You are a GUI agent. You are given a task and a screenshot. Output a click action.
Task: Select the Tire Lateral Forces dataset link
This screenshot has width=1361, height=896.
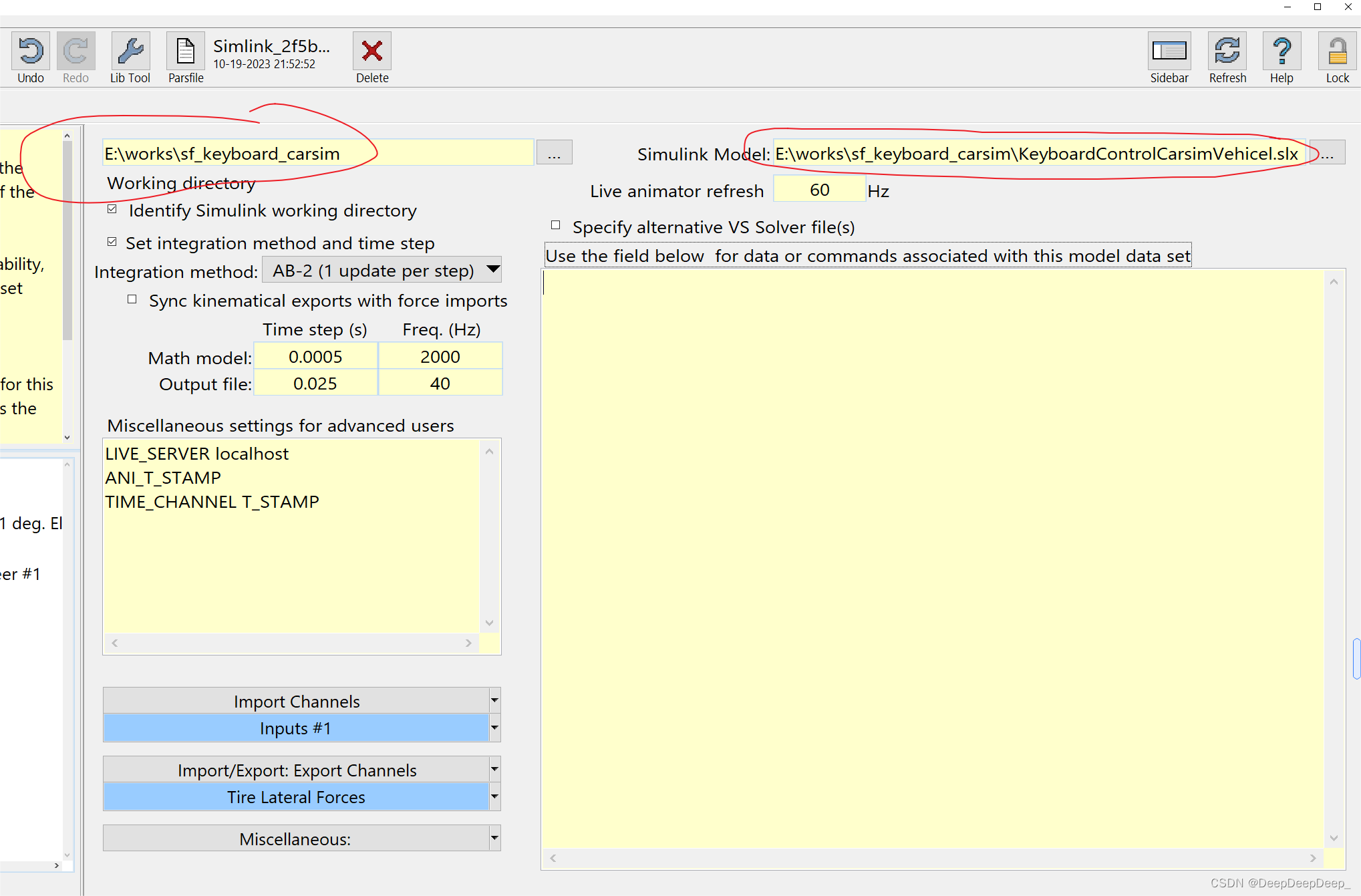(295, 796)
